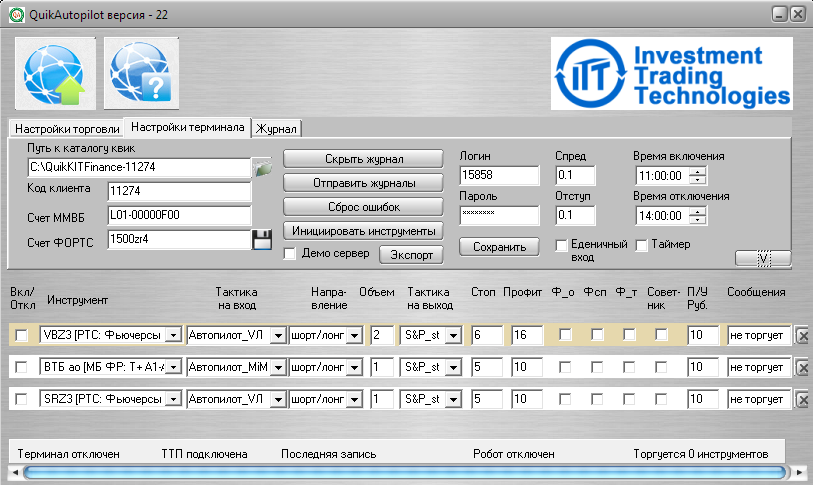Click the Сброс ошибок button
The width and height of the screenshot is (813, 485).
click(x=363, y=206)
